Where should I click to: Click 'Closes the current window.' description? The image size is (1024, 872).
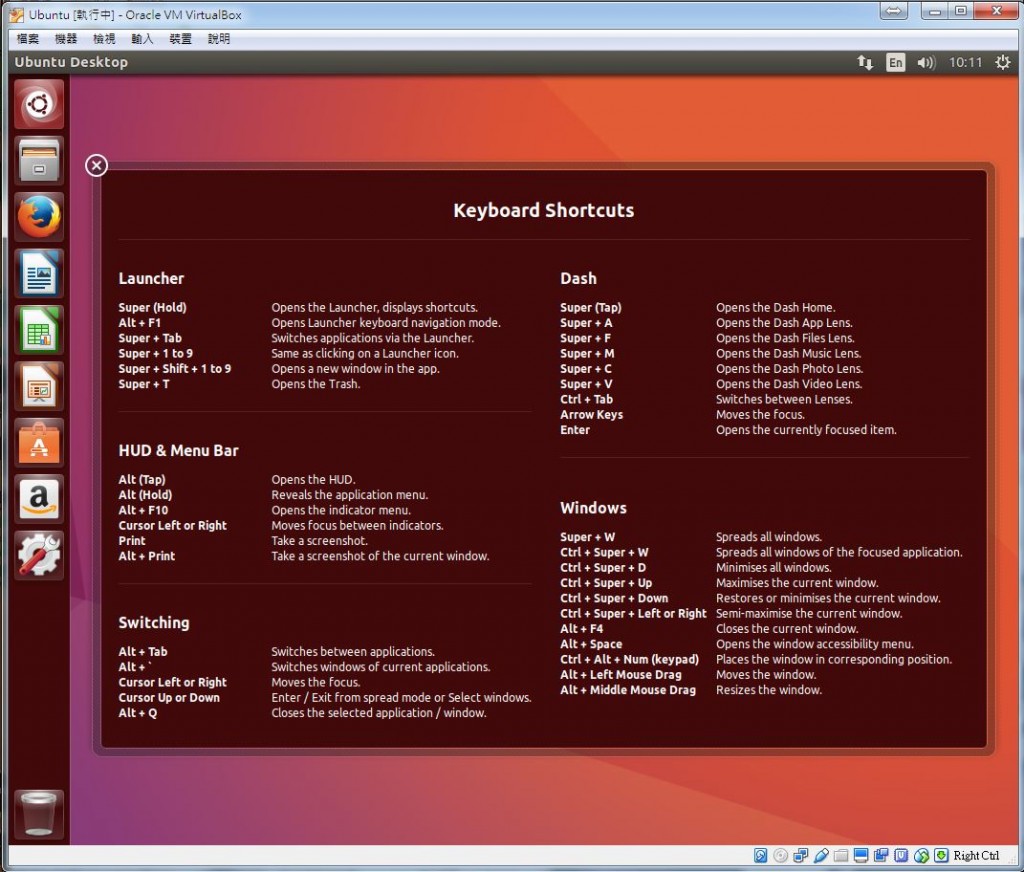[x=787, y=629]
